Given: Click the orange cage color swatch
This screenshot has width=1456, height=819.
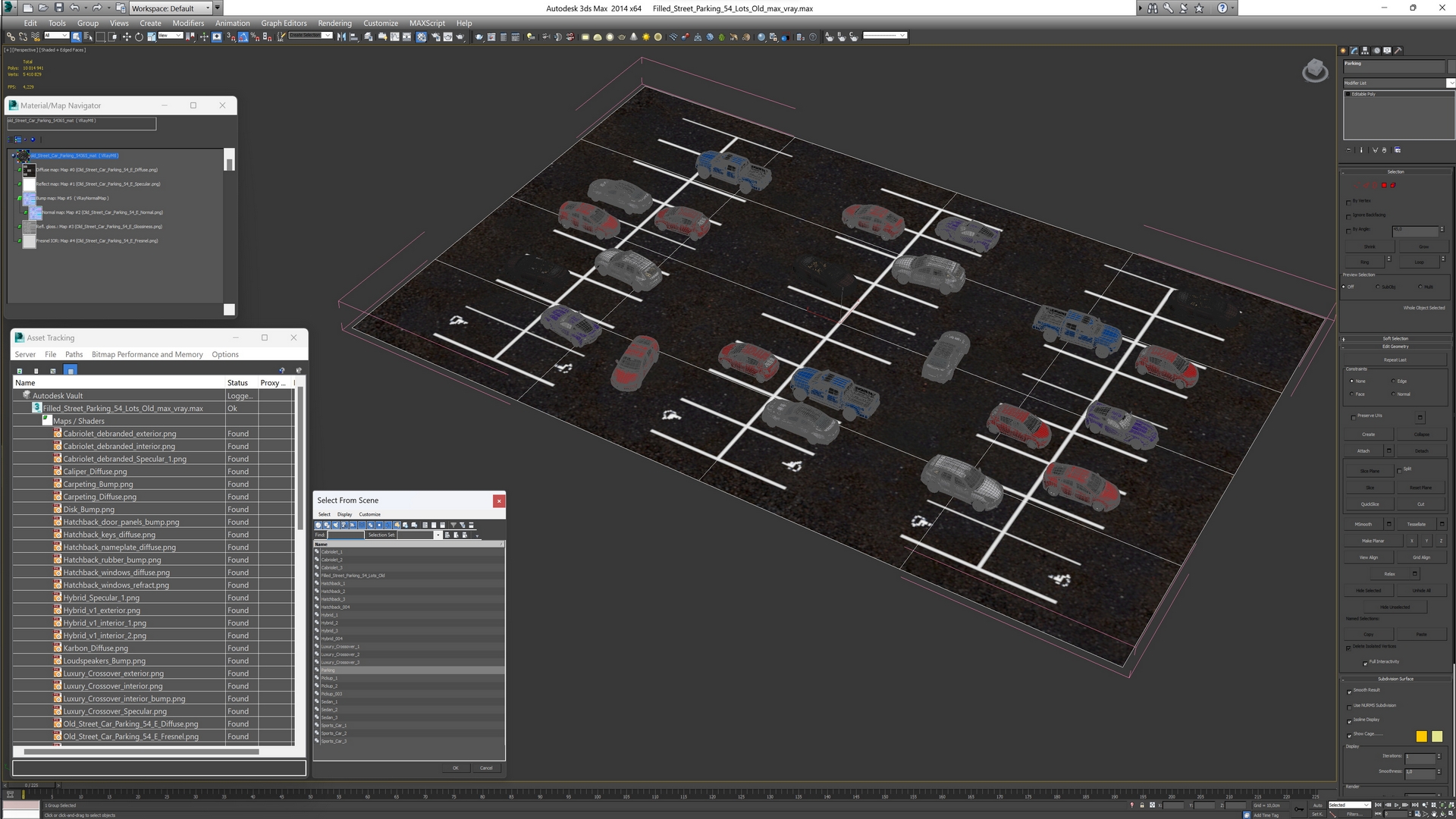Looking at the screenshot, I should tap(1421, 736).
